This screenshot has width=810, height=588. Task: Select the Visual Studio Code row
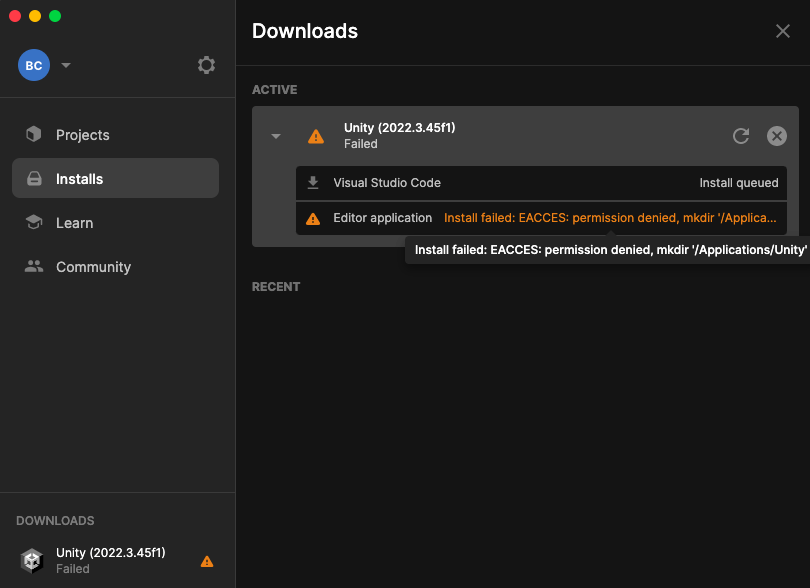click(541, 183)
